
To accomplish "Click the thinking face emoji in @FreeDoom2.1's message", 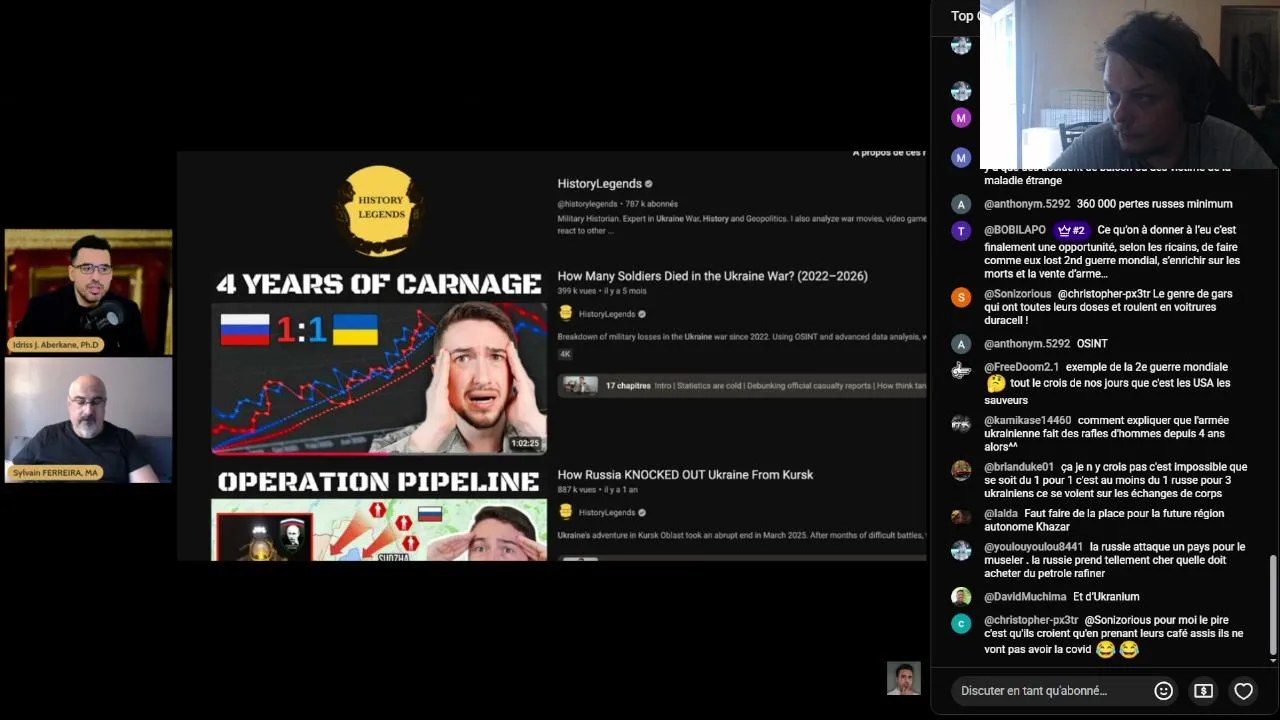I will pyautogui.click(x=996, y=383).
